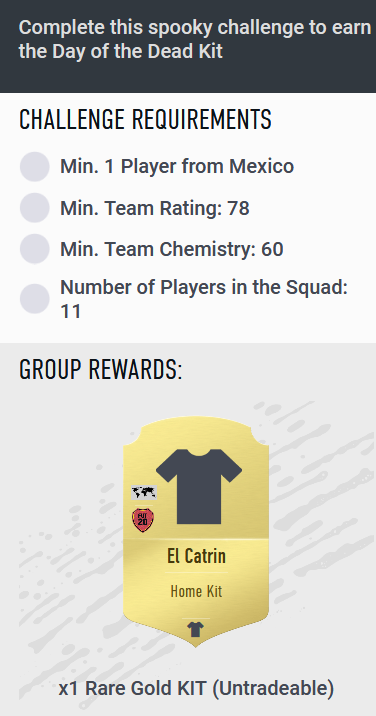Click the red FUT 20 badge icon
The width and height of the screenshot is (376, 716).
click(x=143, y=520)
